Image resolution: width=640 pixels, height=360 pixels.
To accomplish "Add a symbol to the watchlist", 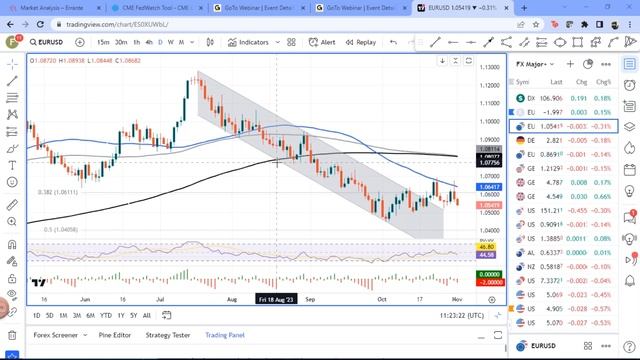I will click(570, 64).
